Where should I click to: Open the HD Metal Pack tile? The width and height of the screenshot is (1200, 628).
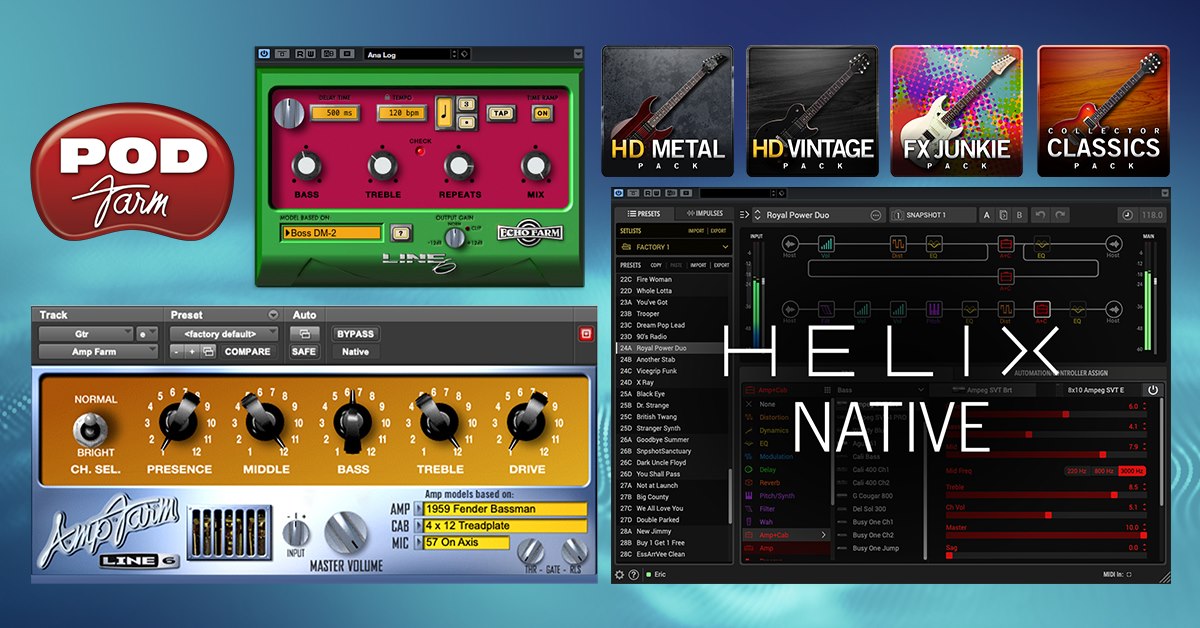[x=667, y=109]
